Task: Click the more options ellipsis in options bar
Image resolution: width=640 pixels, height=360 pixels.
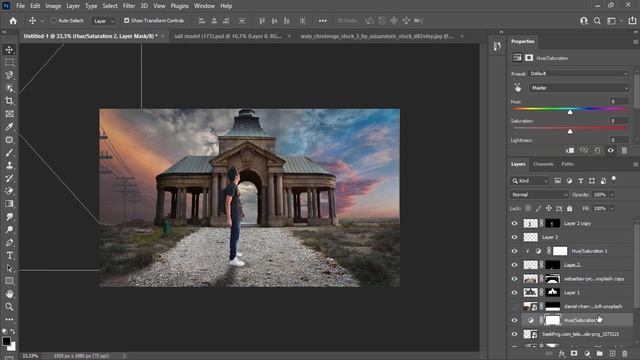Action: pos(322,21)
